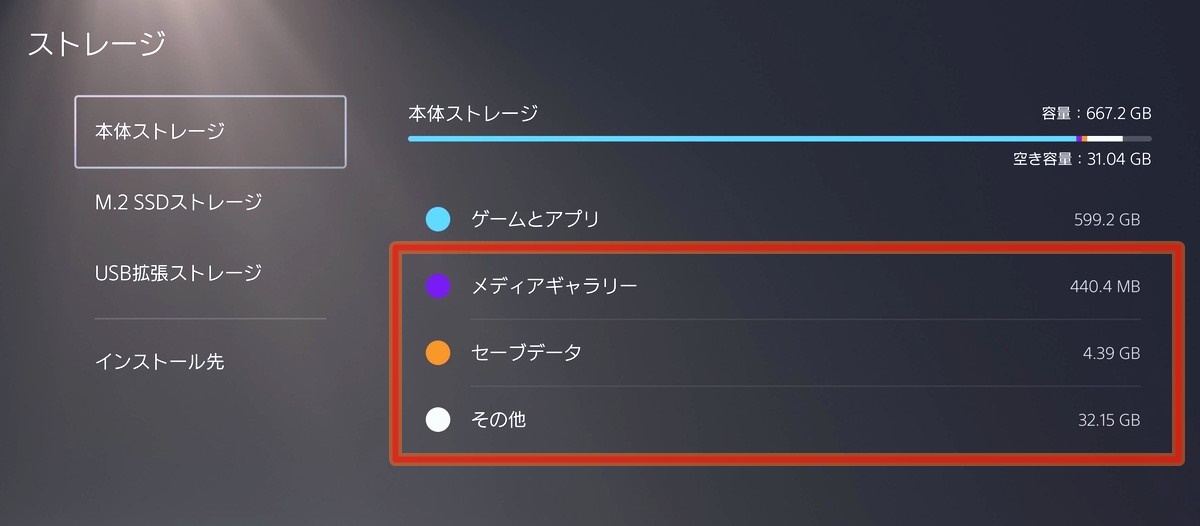
Task: Click the 4.39 GB size value
Action: pyautogui.click(x=1110, y=354)
